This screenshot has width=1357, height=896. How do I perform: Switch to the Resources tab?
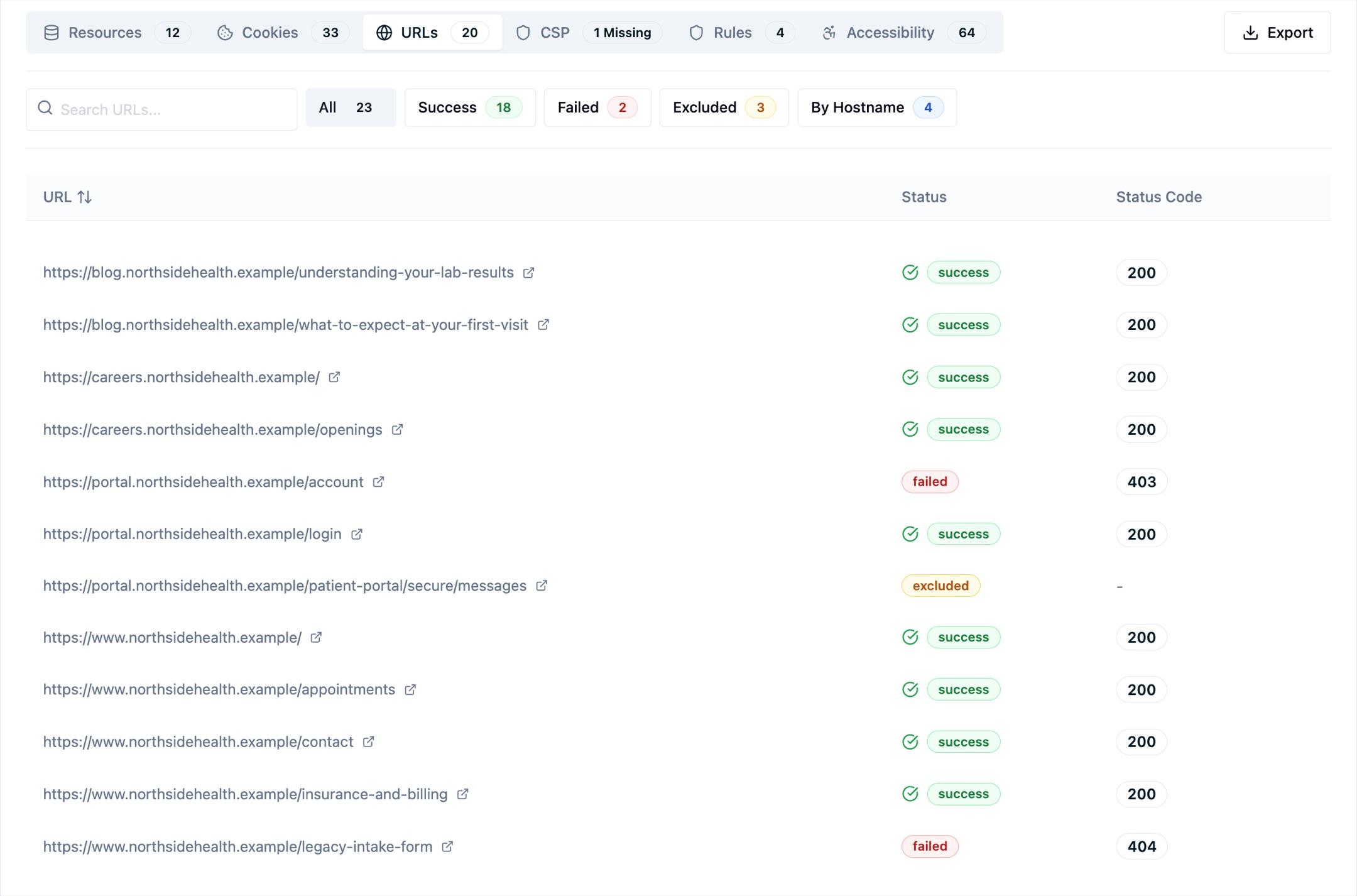116,33
